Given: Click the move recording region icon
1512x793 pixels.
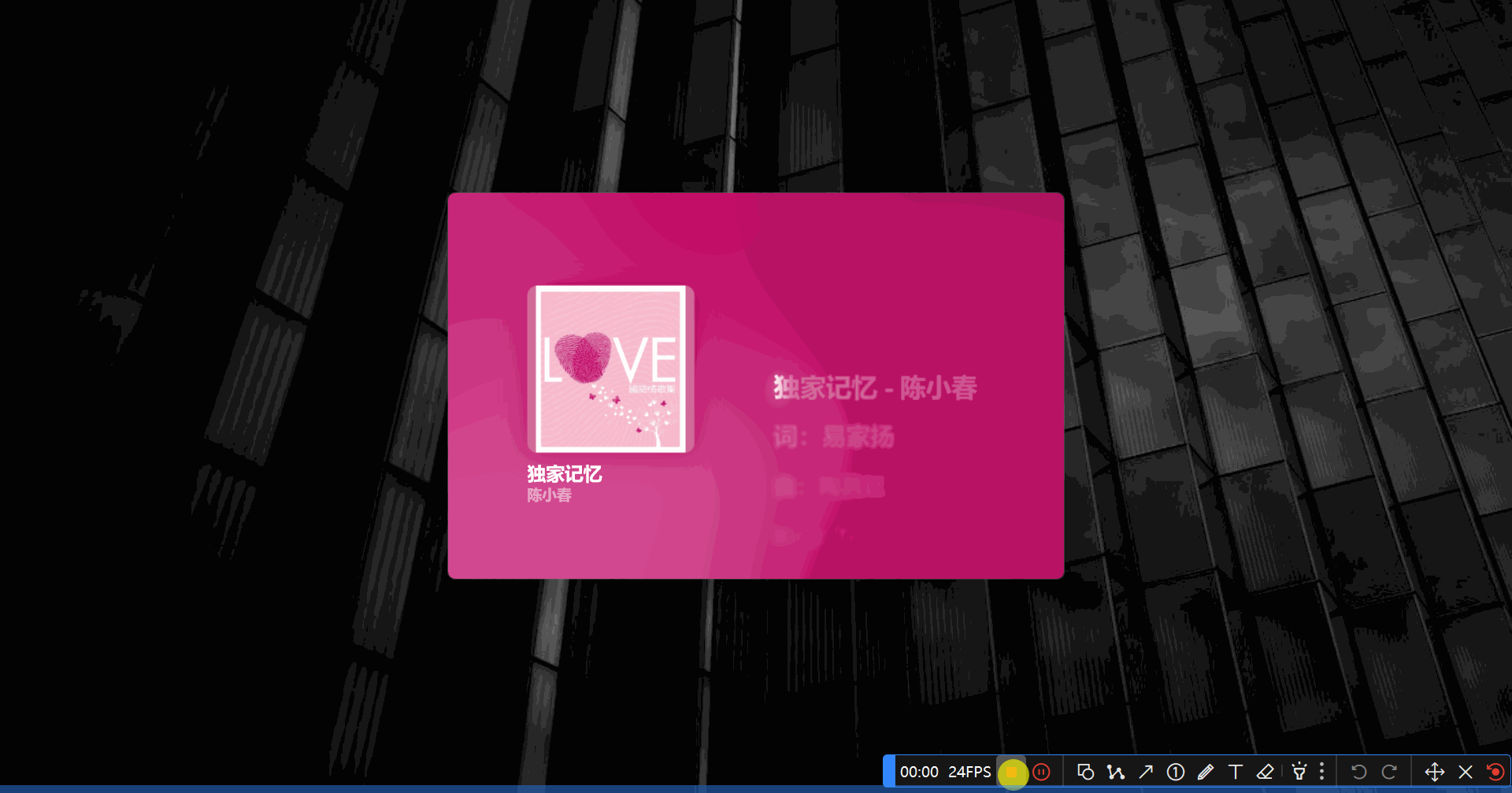Looking at the screenshot, I should point(1435,772).
